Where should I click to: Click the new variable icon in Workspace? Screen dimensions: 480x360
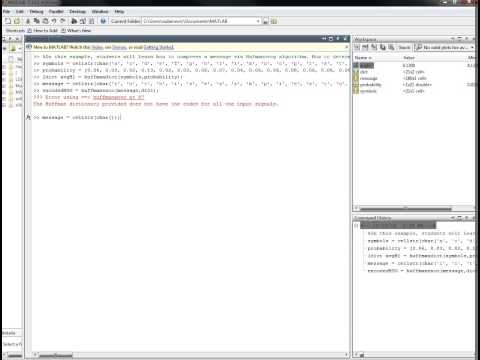[x=357, y=47]
